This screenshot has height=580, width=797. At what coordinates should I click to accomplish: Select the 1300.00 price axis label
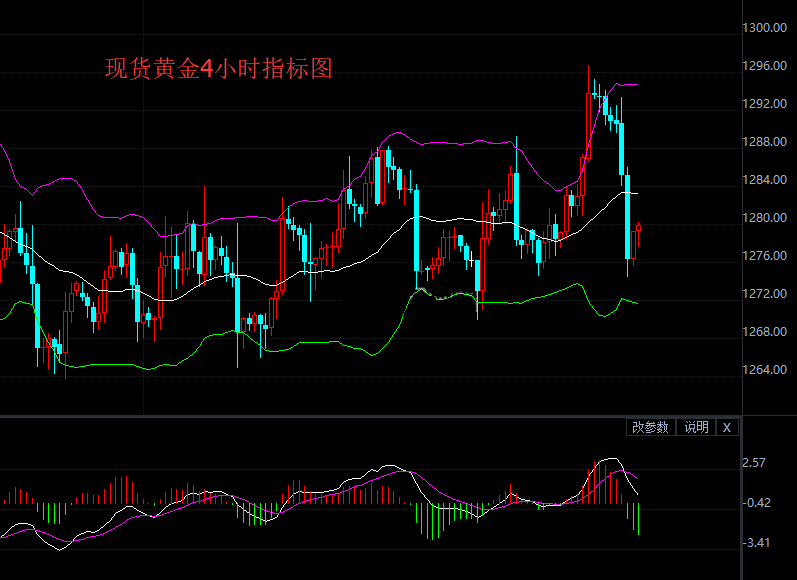[x=769, y=28]
